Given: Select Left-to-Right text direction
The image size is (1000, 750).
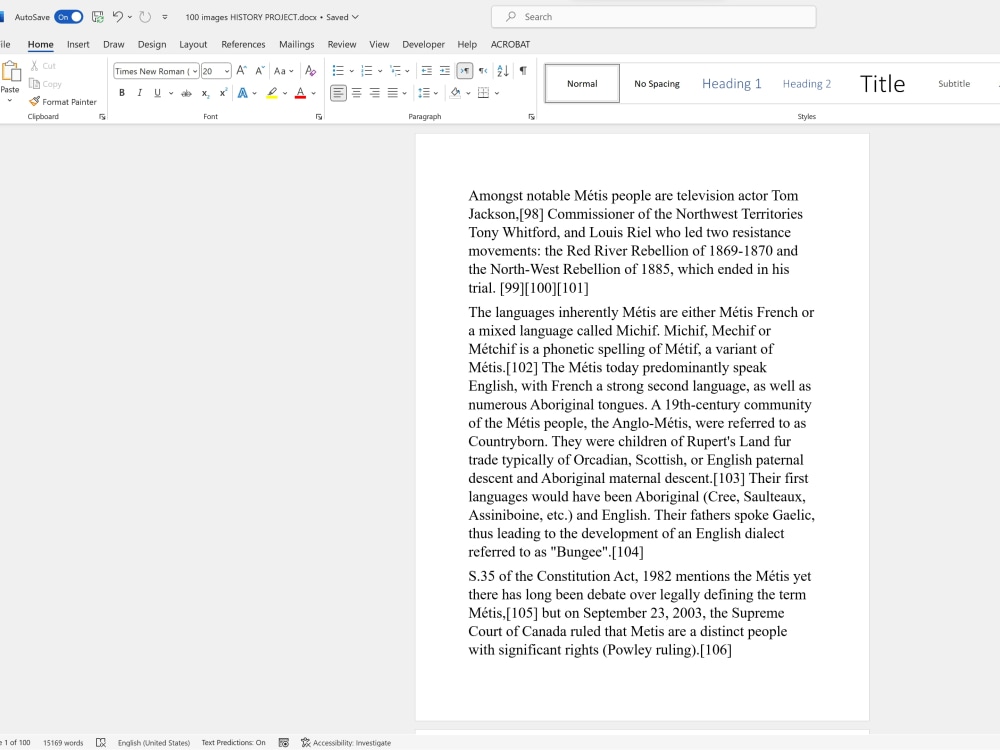Looking at the screenshot, I should tap(465, 71).
